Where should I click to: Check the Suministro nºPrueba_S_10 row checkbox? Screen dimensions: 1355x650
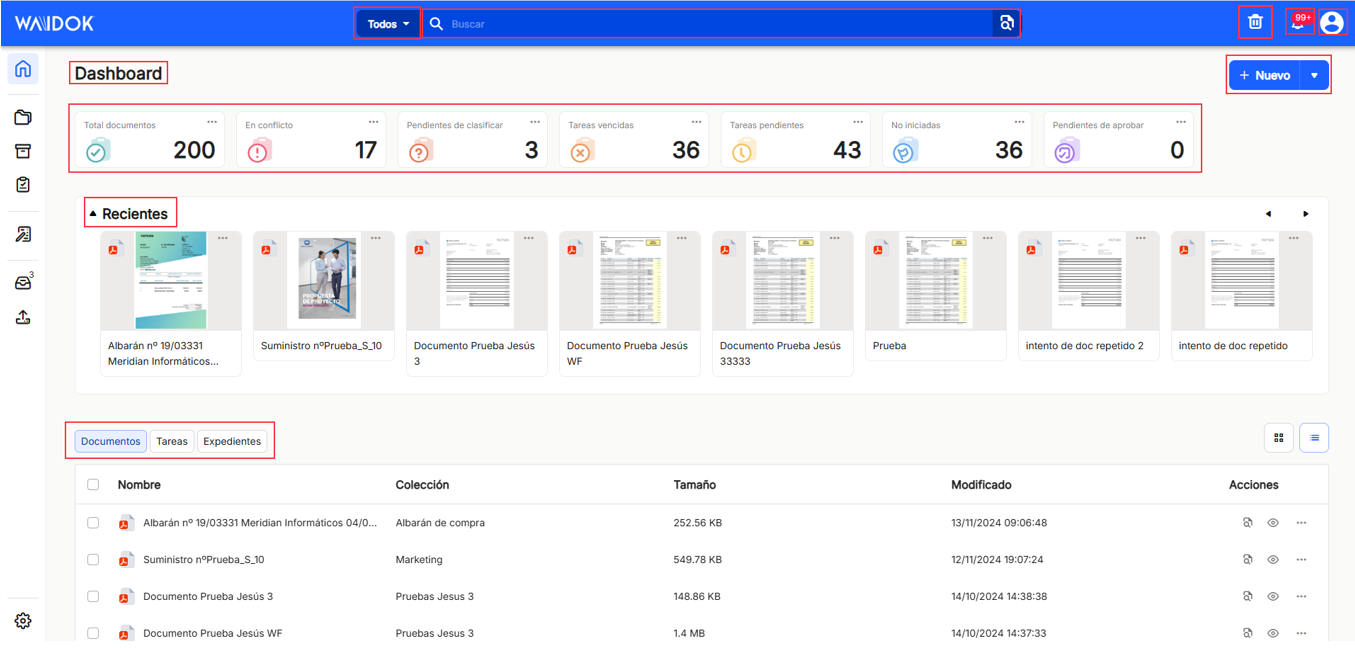93,559
